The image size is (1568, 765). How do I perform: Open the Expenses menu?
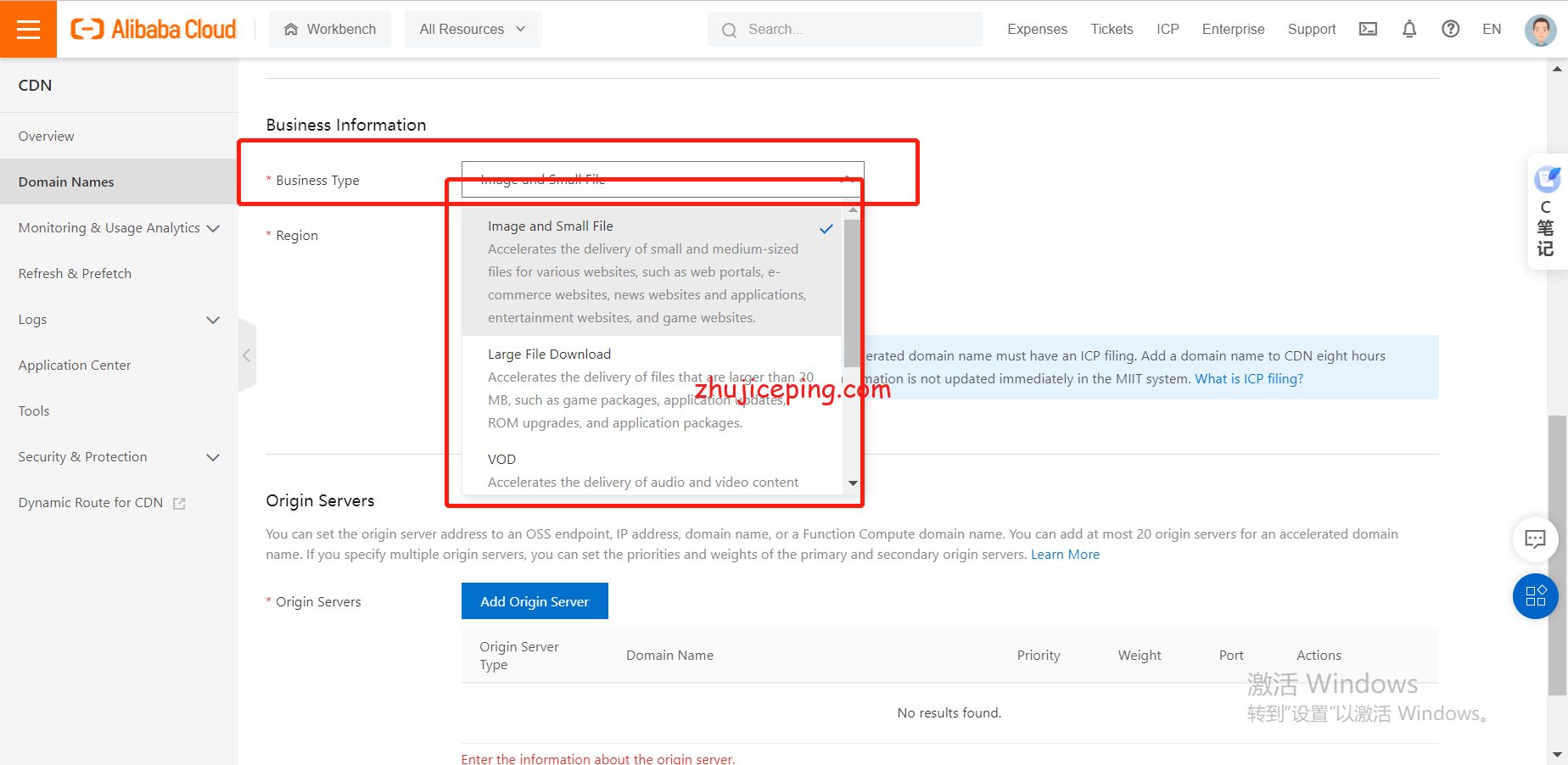(x=1037, y=29)
